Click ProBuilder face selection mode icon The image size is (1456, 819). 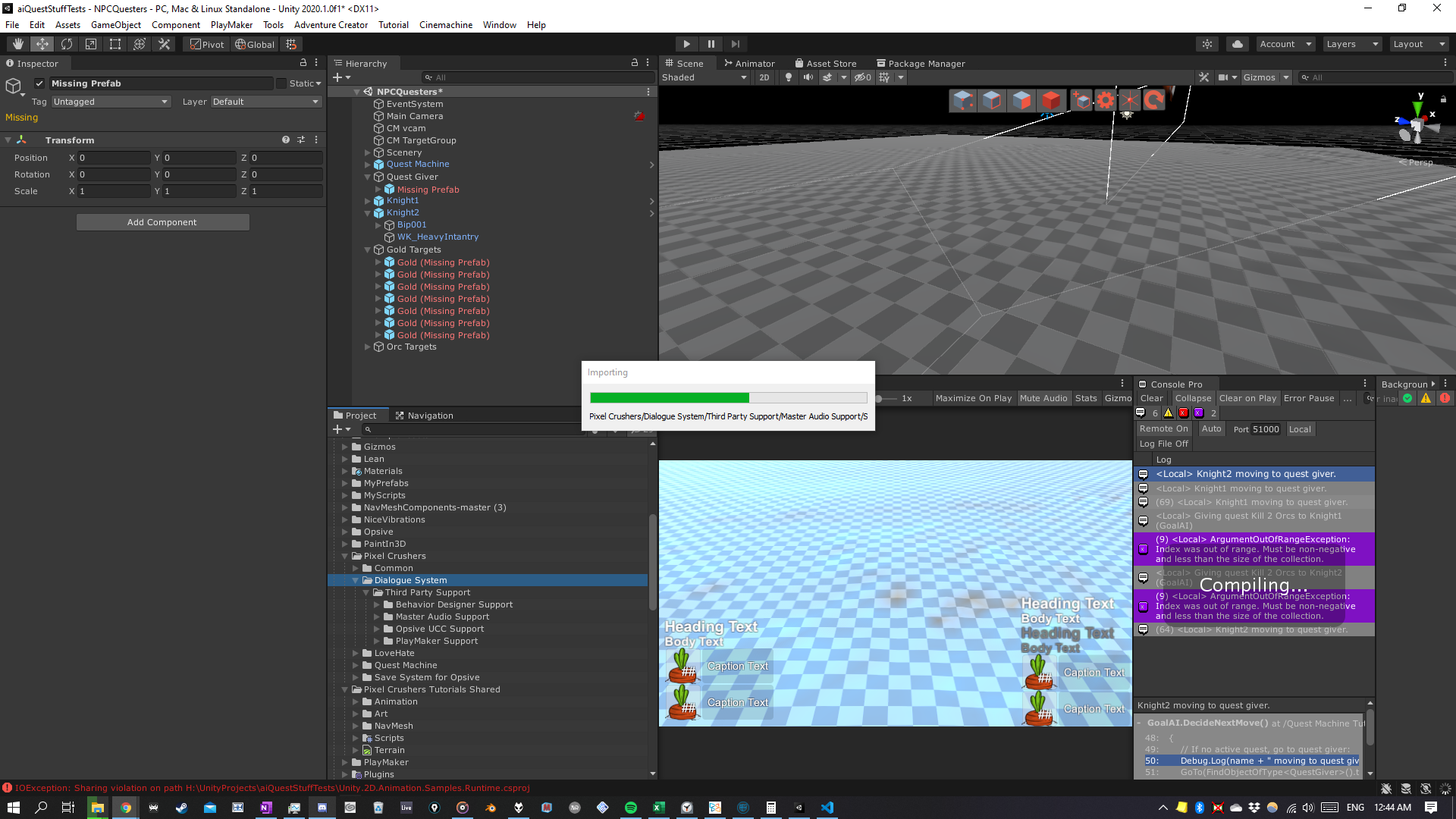pyautogui.click(x=1021, y=100)
